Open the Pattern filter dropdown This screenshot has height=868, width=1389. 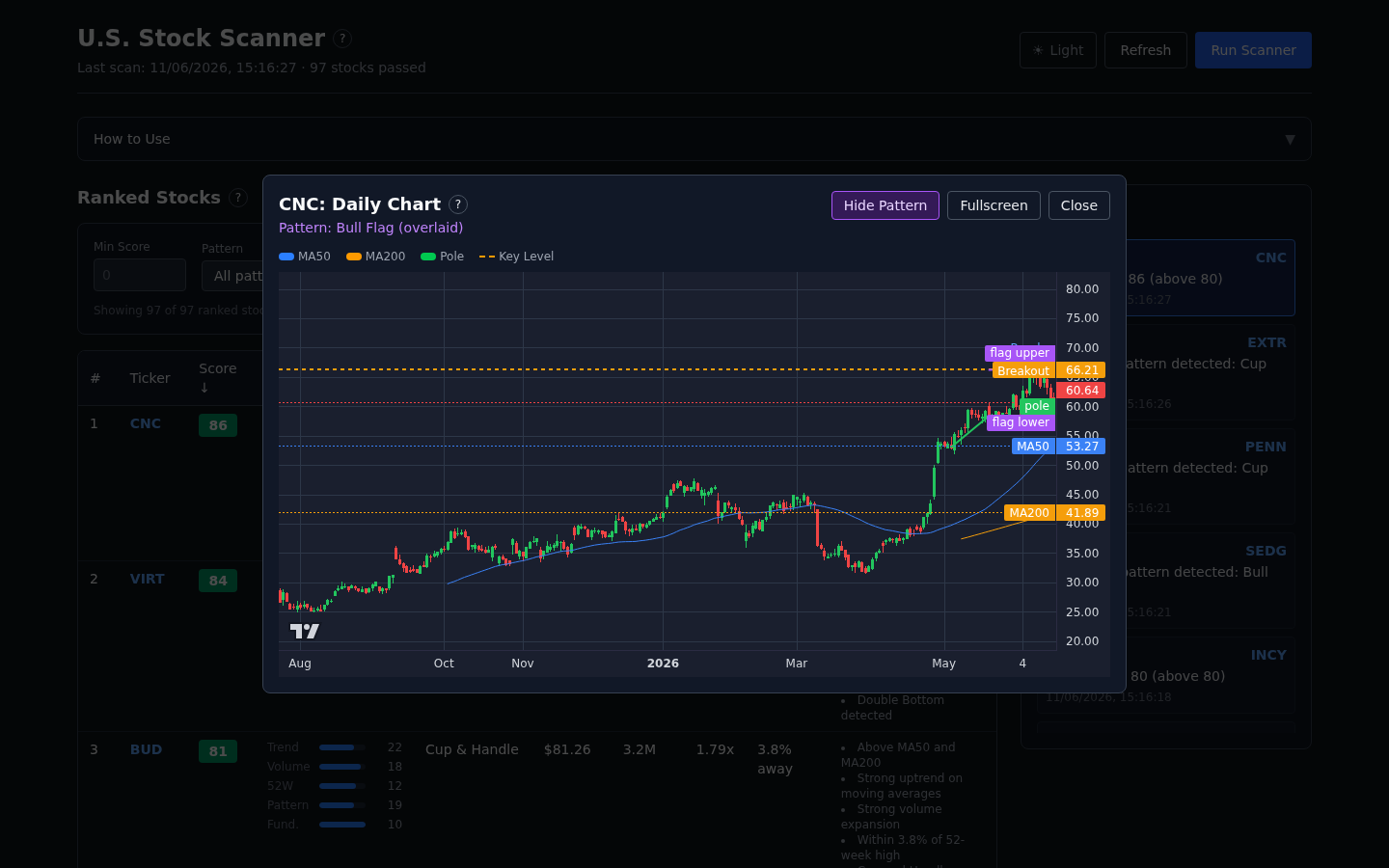(232, 276)
